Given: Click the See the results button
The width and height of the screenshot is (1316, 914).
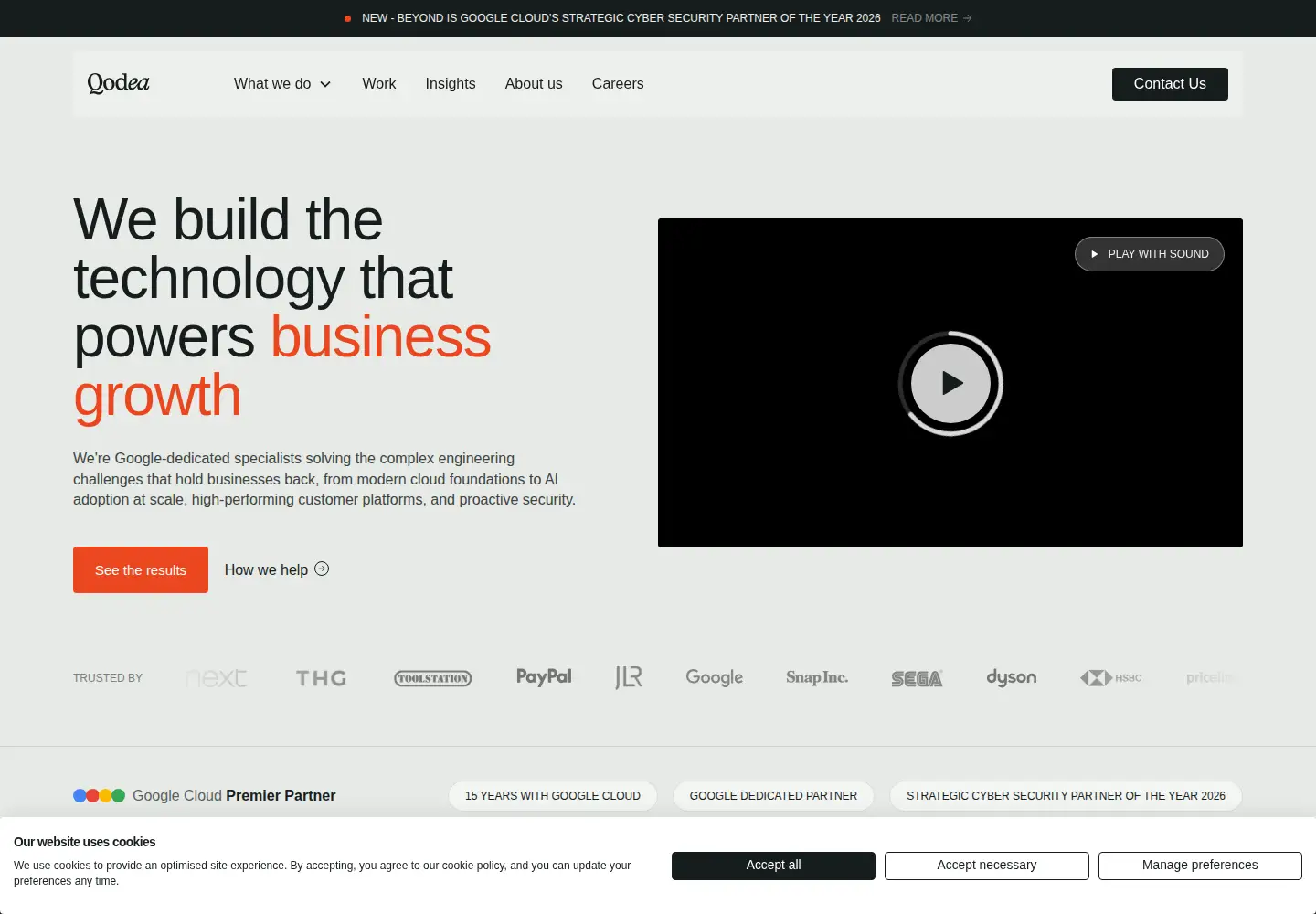Looking at the screenshot, I should [x=141, y=570].
